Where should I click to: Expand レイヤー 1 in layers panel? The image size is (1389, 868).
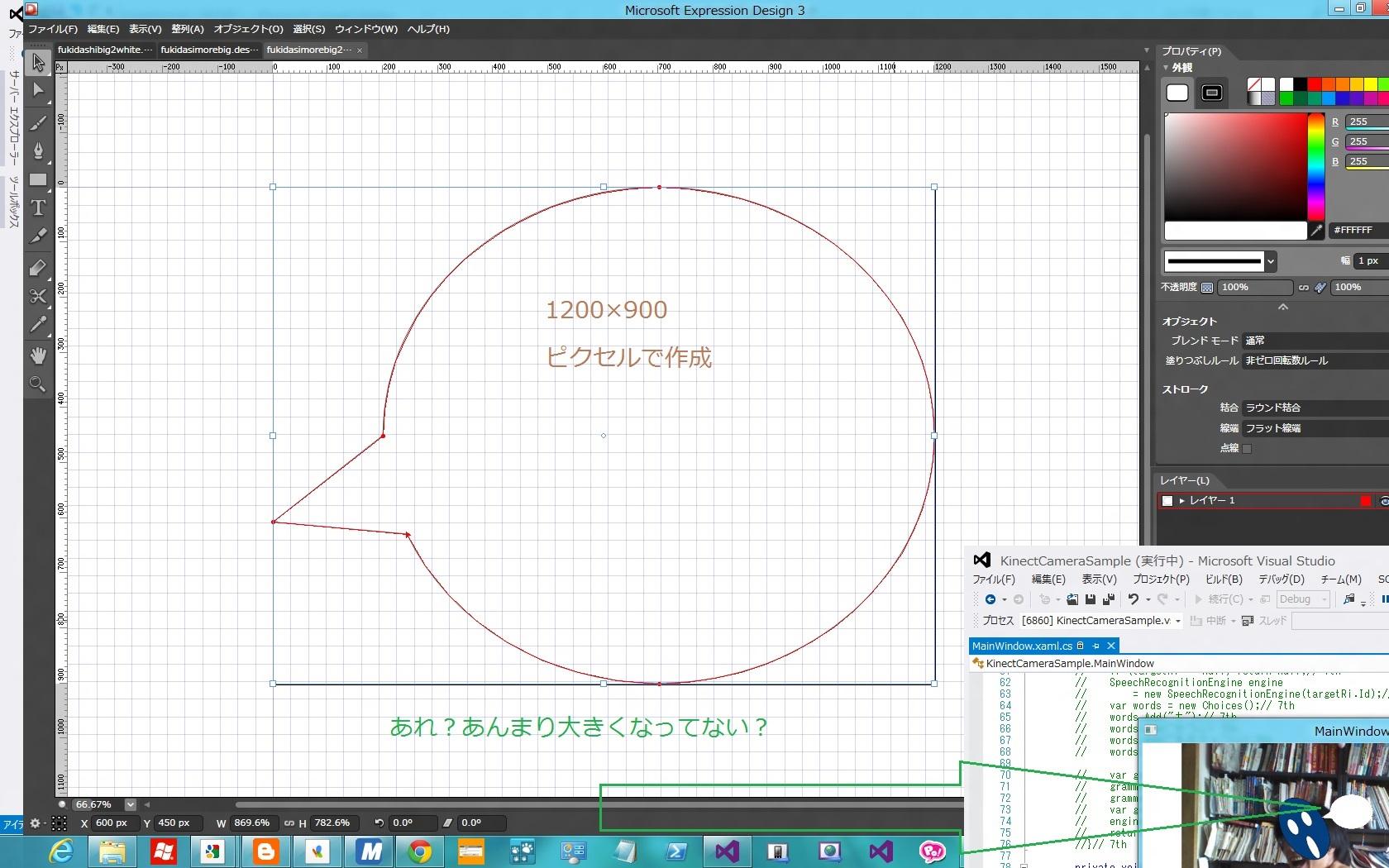pos(1182,501)
